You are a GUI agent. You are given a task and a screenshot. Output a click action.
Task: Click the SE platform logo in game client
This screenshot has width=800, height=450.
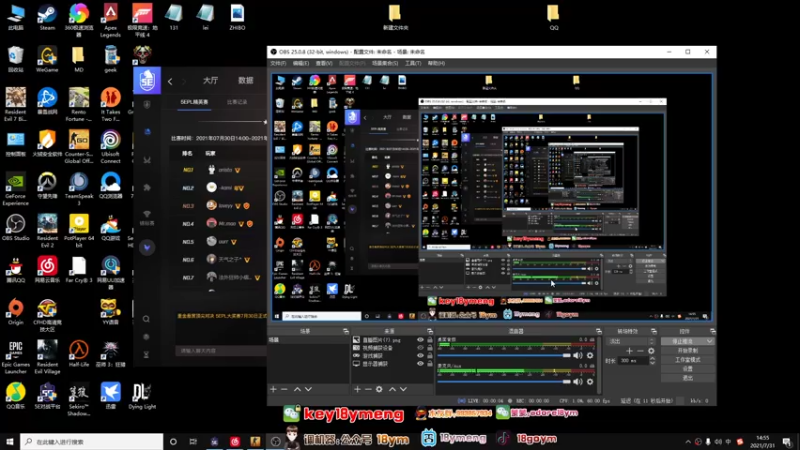point(147,80)
